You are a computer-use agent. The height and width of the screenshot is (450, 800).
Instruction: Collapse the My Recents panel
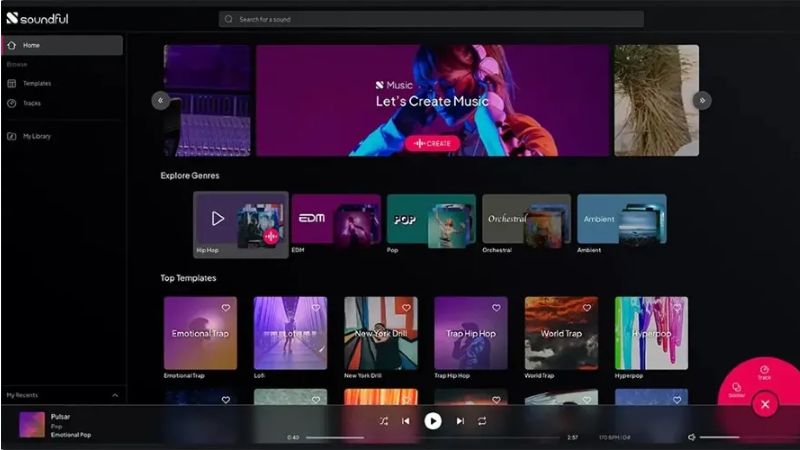tap(114, 396)
